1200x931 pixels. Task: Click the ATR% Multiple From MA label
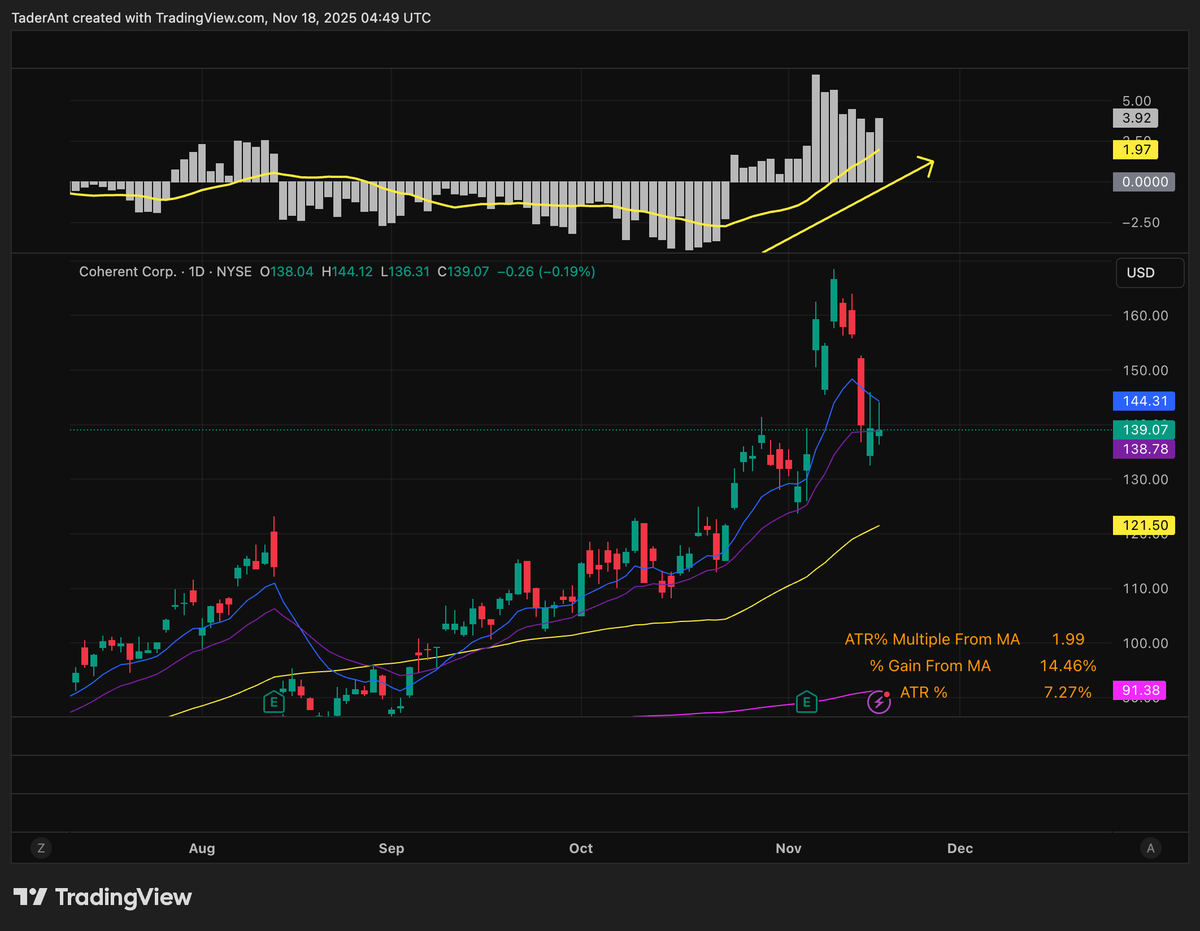click(x=932, y=639)
